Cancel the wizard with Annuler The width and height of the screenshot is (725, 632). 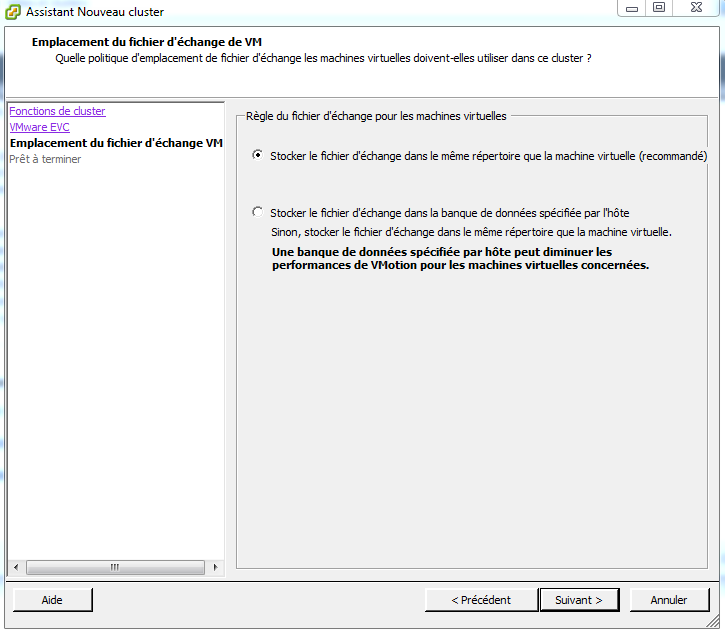669,600
